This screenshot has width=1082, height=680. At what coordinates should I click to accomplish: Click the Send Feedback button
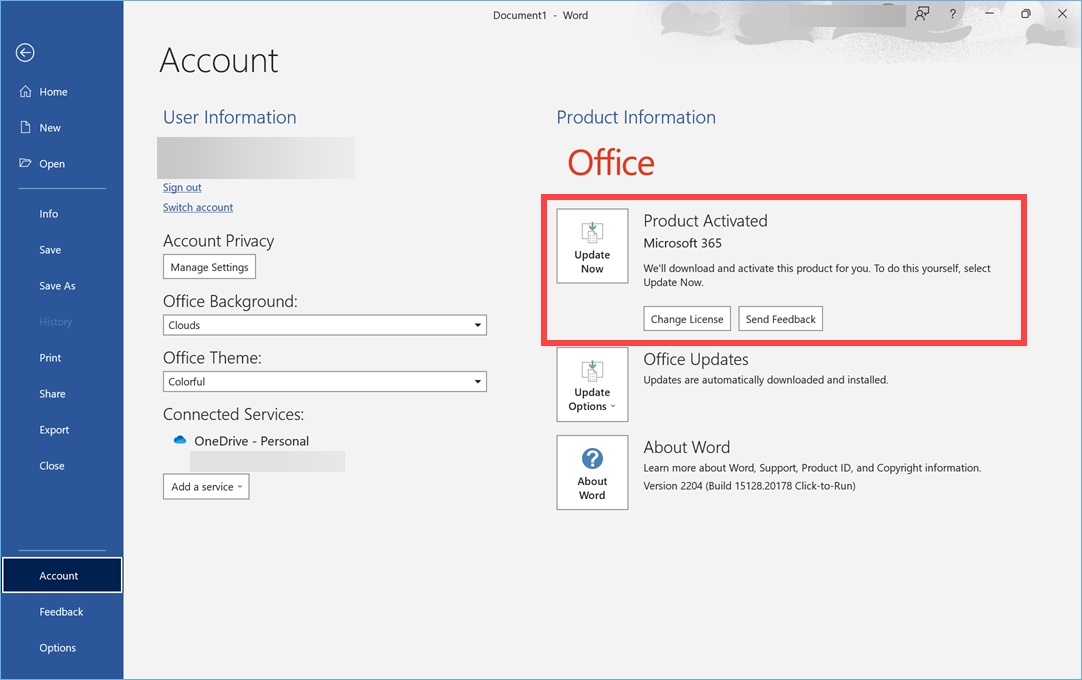click(x=780, y=319)
